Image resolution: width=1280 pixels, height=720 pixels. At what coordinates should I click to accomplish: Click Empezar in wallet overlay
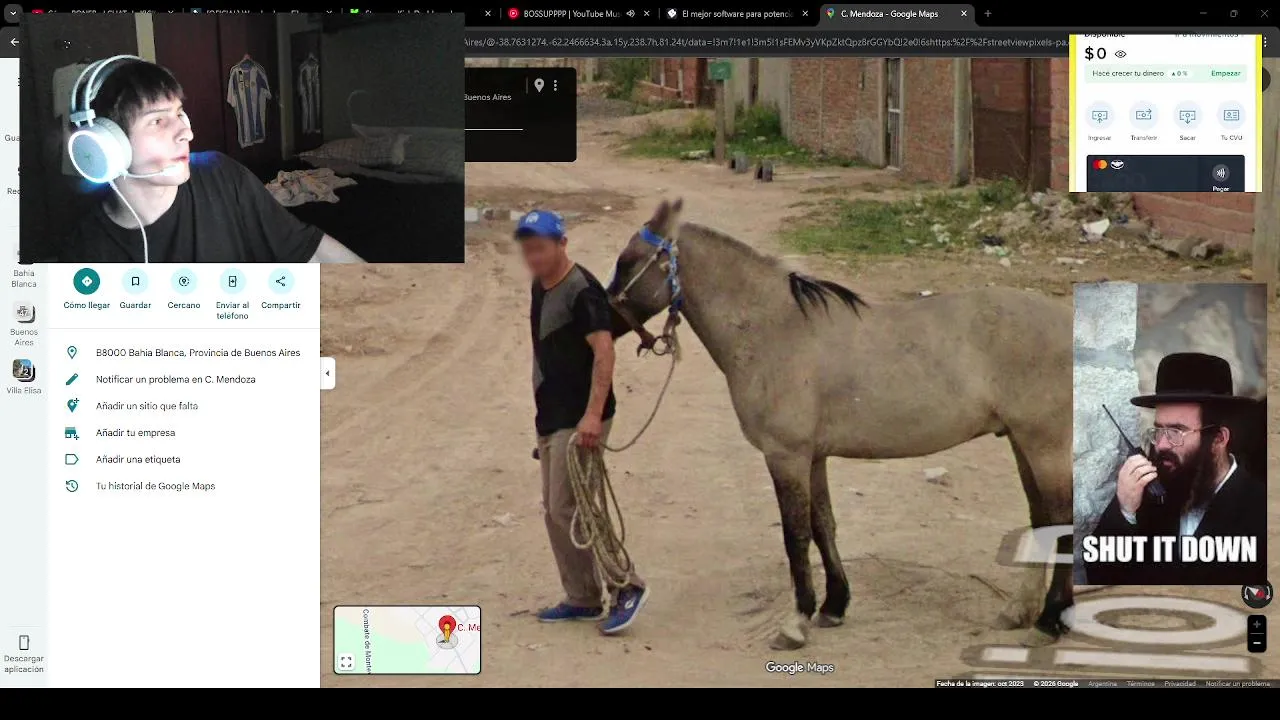1226,73
